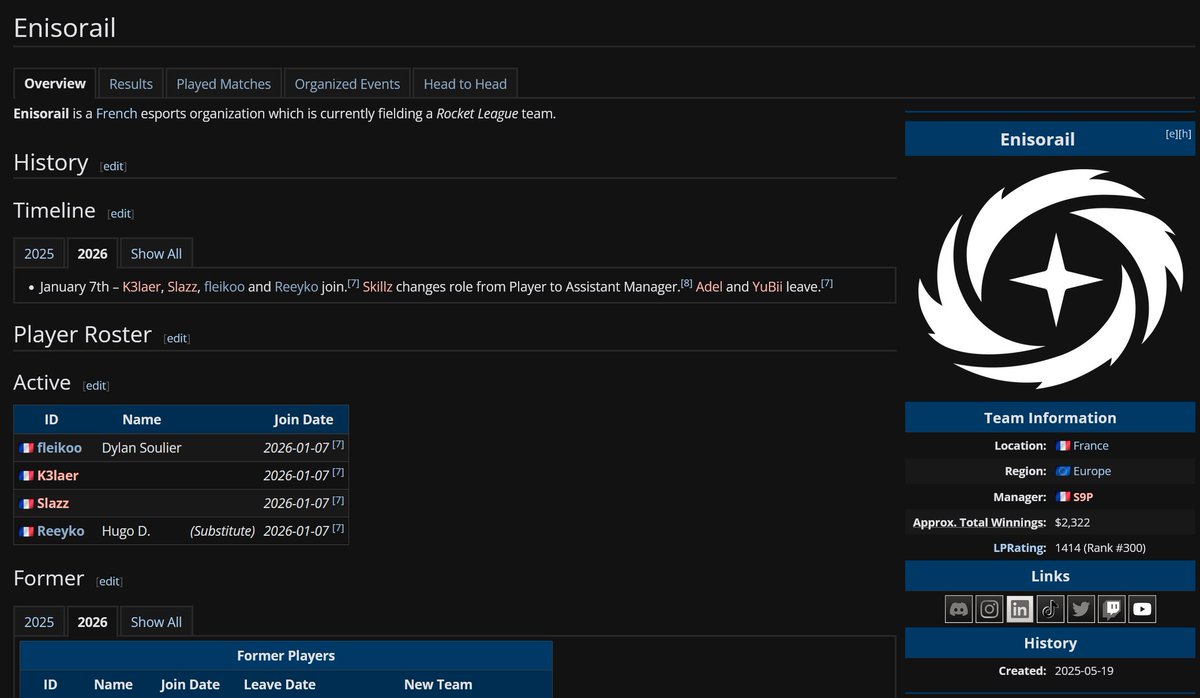This screenshot has height=698, width=1200.
Task: Select Show All in the Former tabs
Action: [156, 622]
